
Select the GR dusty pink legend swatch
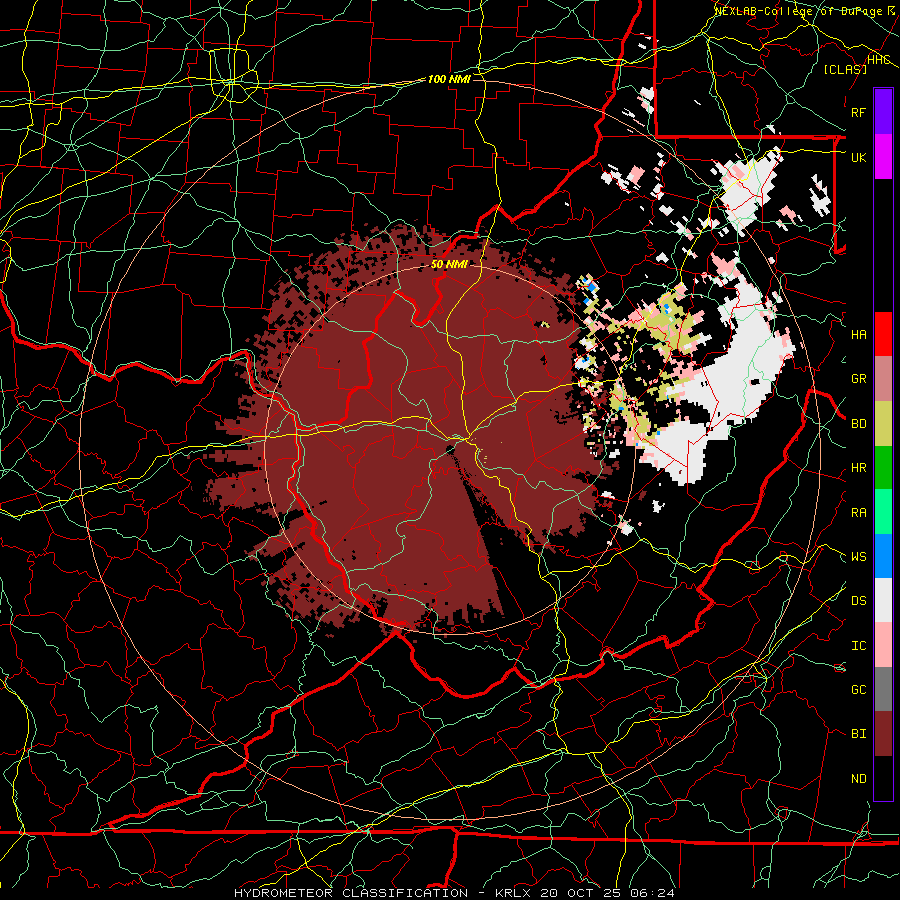883,379
